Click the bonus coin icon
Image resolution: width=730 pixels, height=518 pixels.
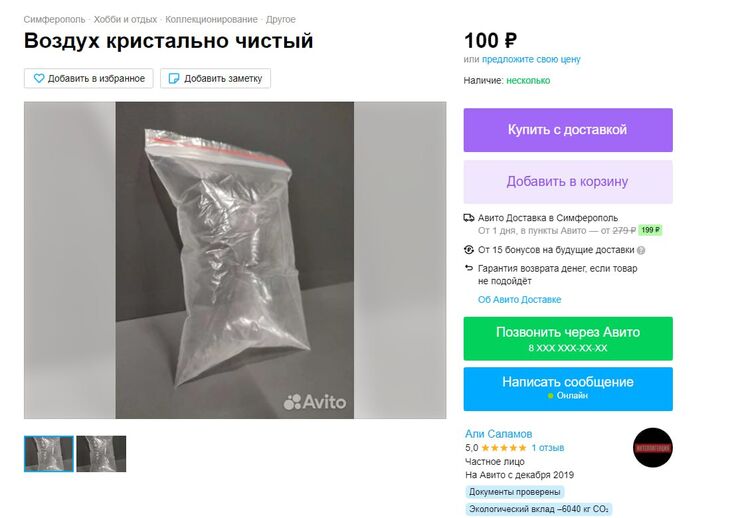click(468, 250)
